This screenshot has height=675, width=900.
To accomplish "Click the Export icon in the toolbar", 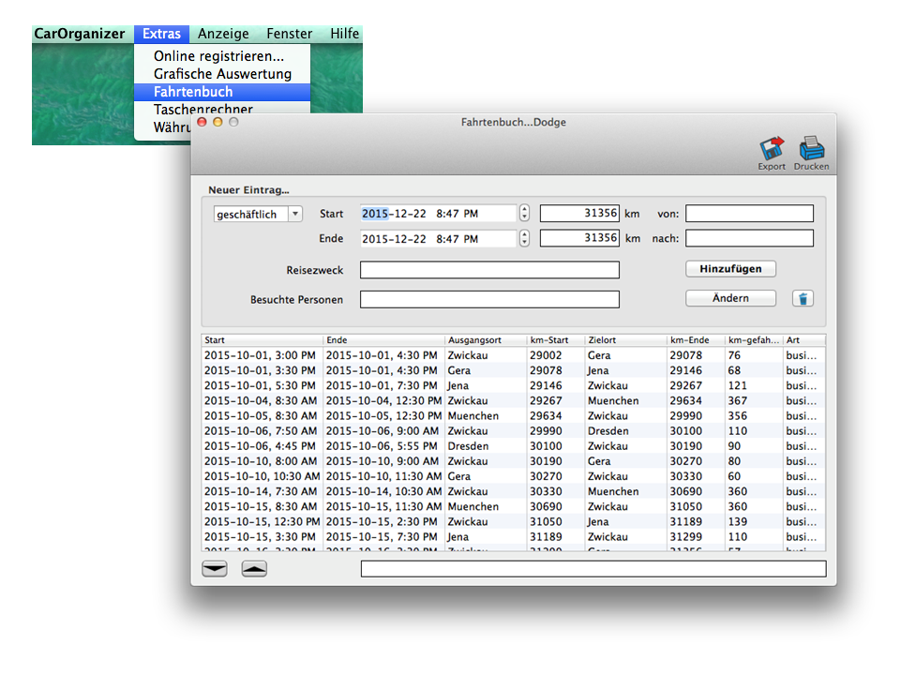I will 771,149.
